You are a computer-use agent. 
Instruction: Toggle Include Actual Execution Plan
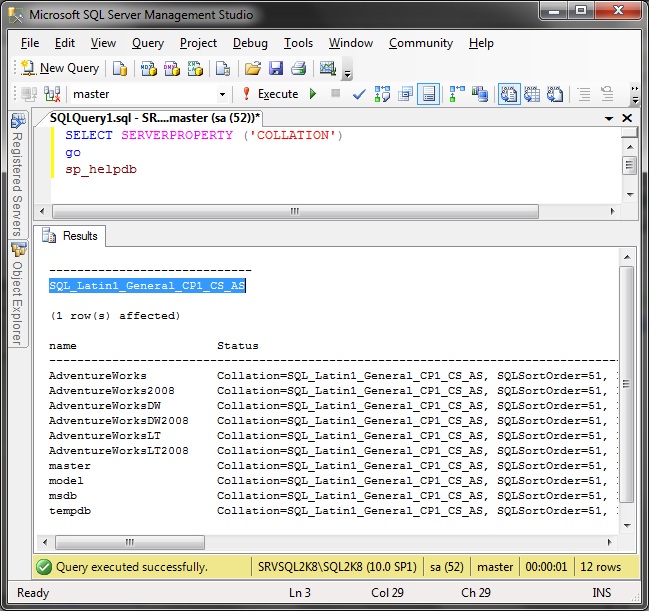point(457,94)
